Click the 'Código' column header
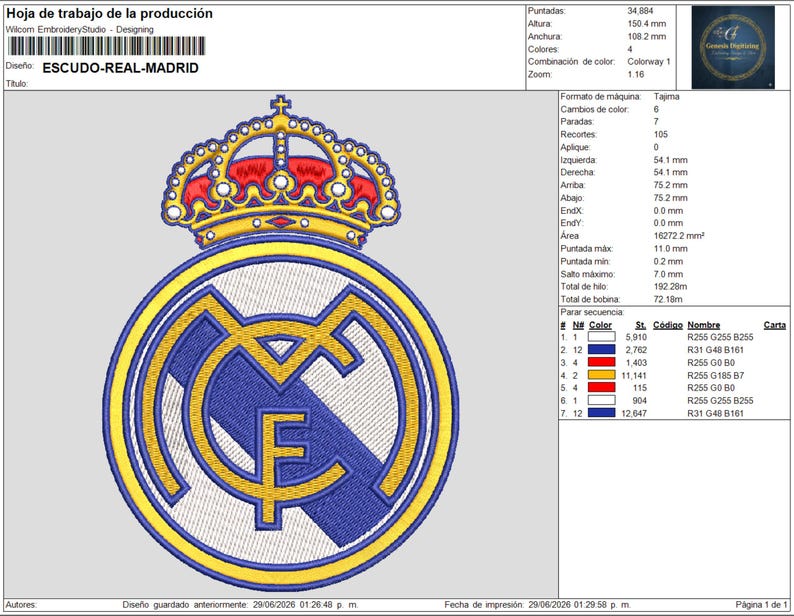 (667, 325)
